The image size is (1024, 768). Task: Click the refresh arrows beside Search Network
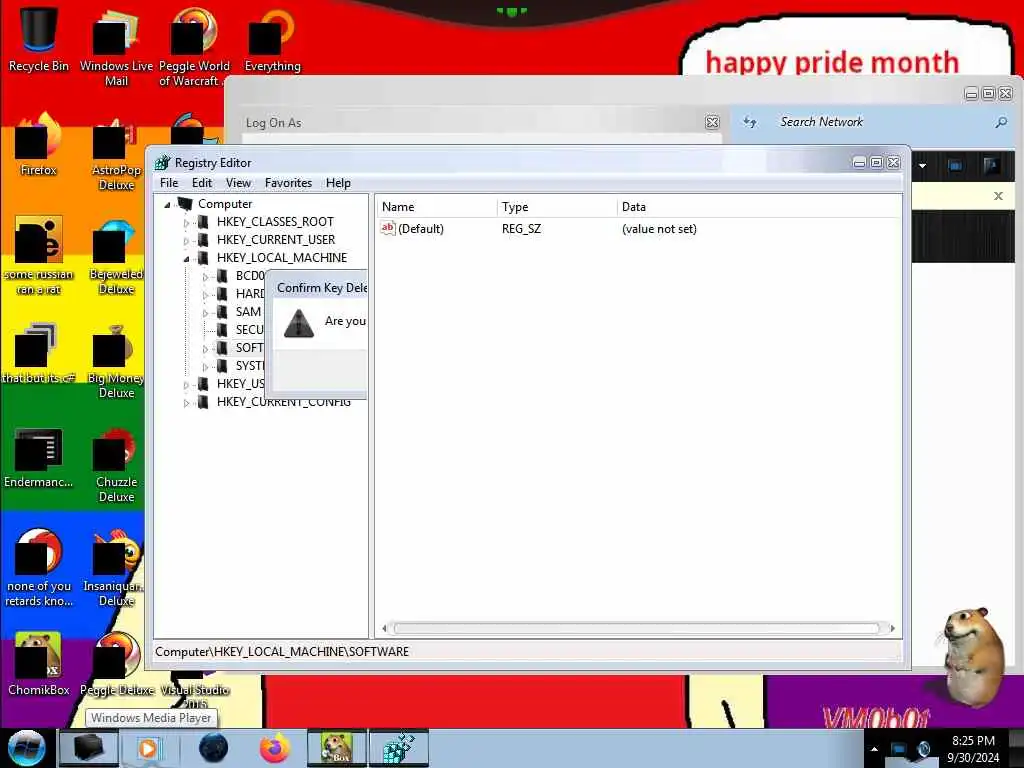tap(750, 122)
